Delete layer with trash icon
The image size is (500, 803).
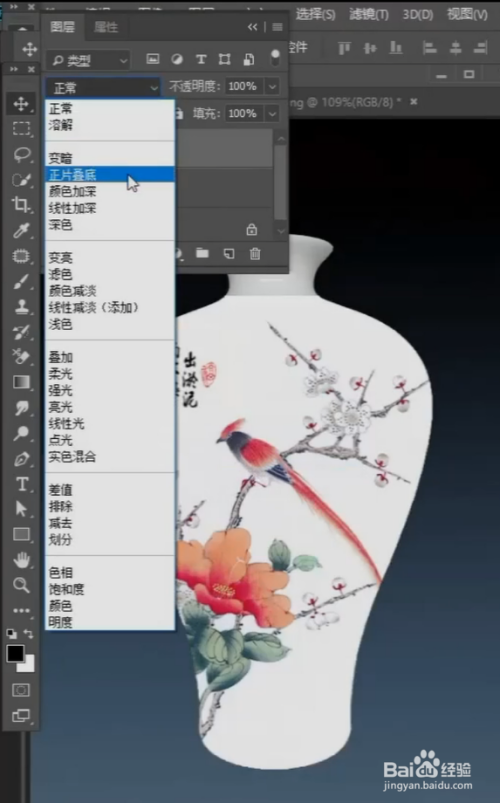[255, 253]
